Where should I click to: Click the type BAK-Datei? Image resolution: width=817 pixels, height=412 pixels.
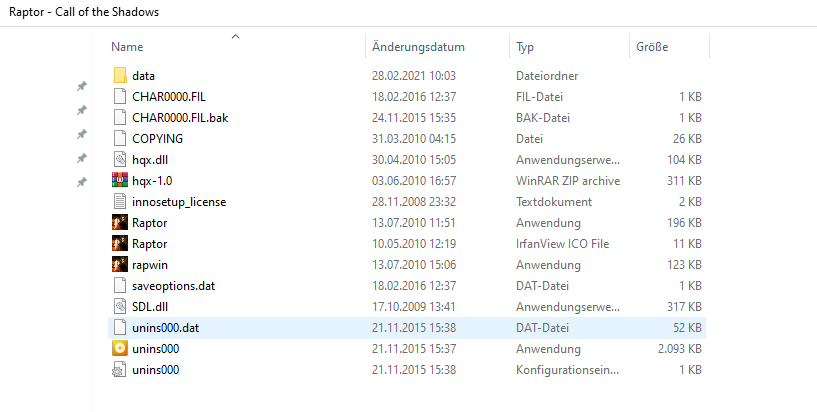(543, 118)
